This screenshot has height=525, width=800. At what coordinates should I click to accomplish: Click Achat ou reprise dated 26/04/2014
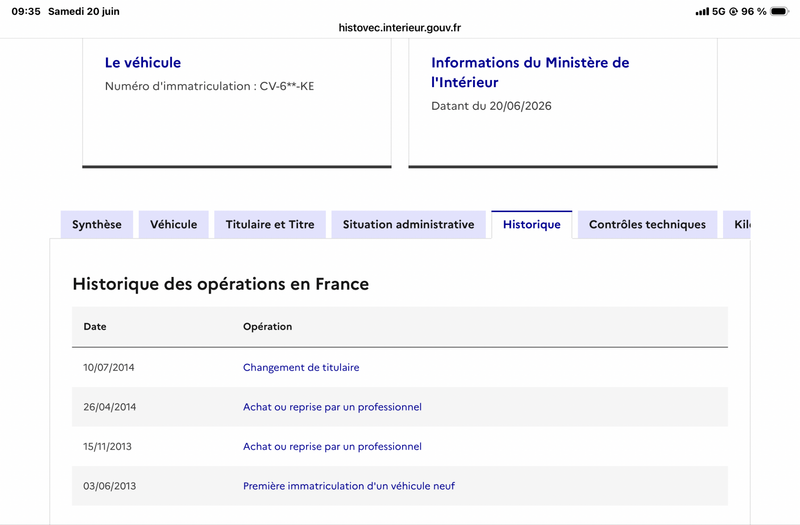332,407
